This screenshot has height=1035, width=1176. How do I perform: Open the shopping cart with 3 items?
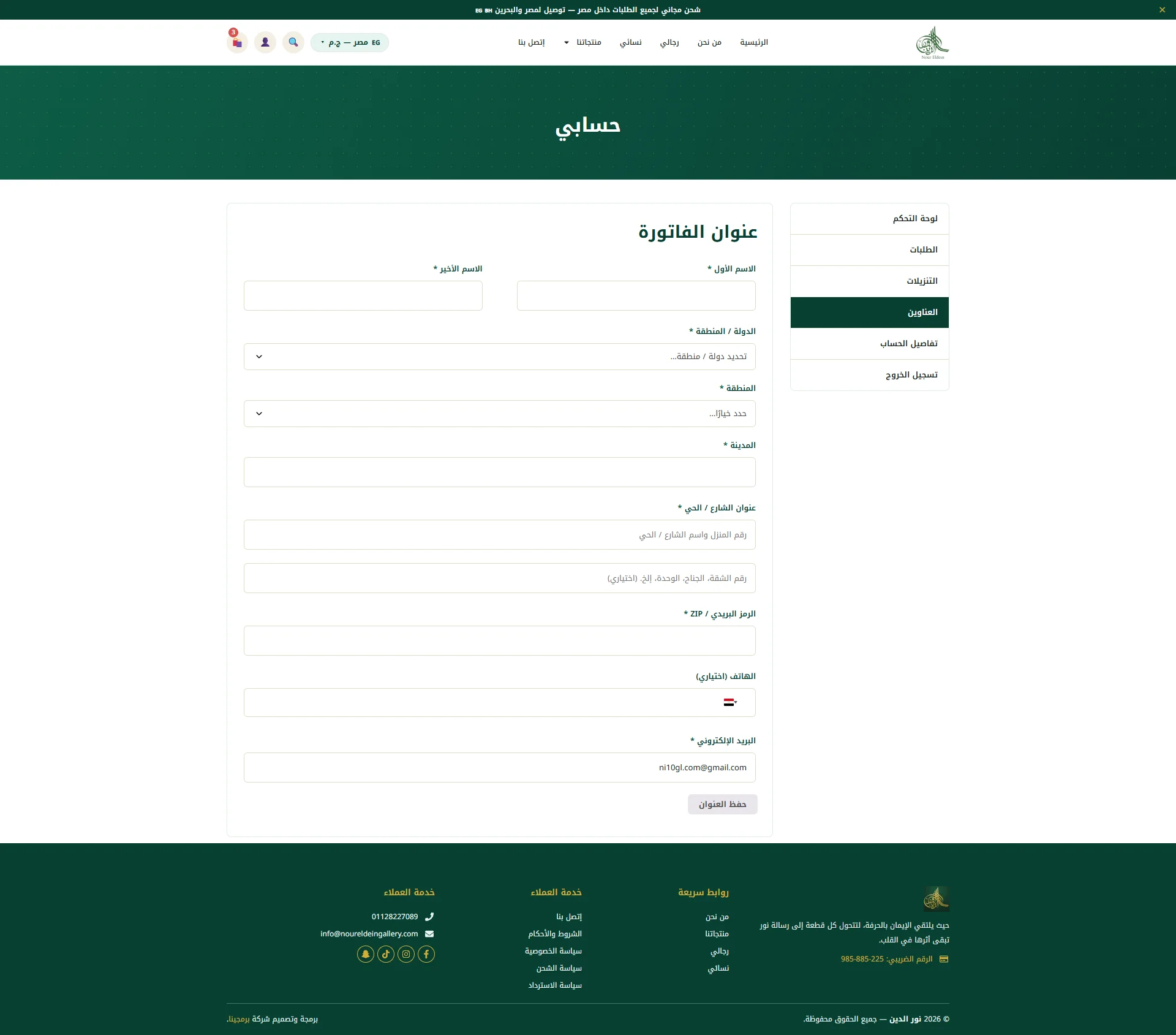(237, 42)
